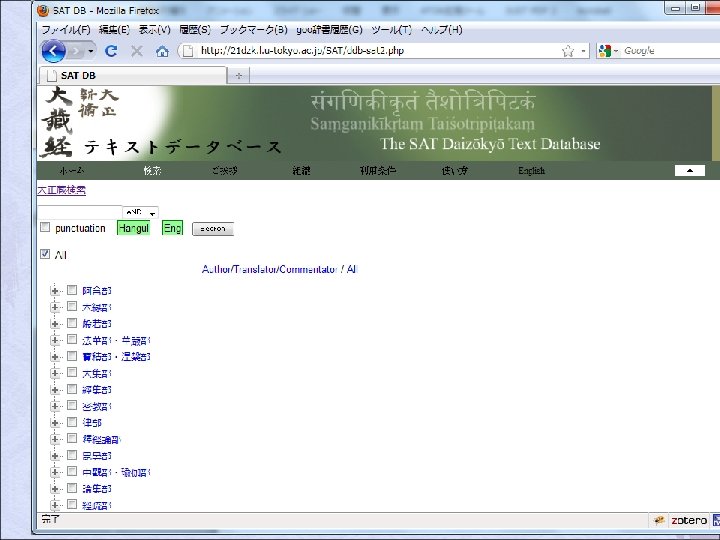Click the Firefox logo in the title bar
This screenshot has height=540, width=720.
pyautogui.click(x=43, y=10)
